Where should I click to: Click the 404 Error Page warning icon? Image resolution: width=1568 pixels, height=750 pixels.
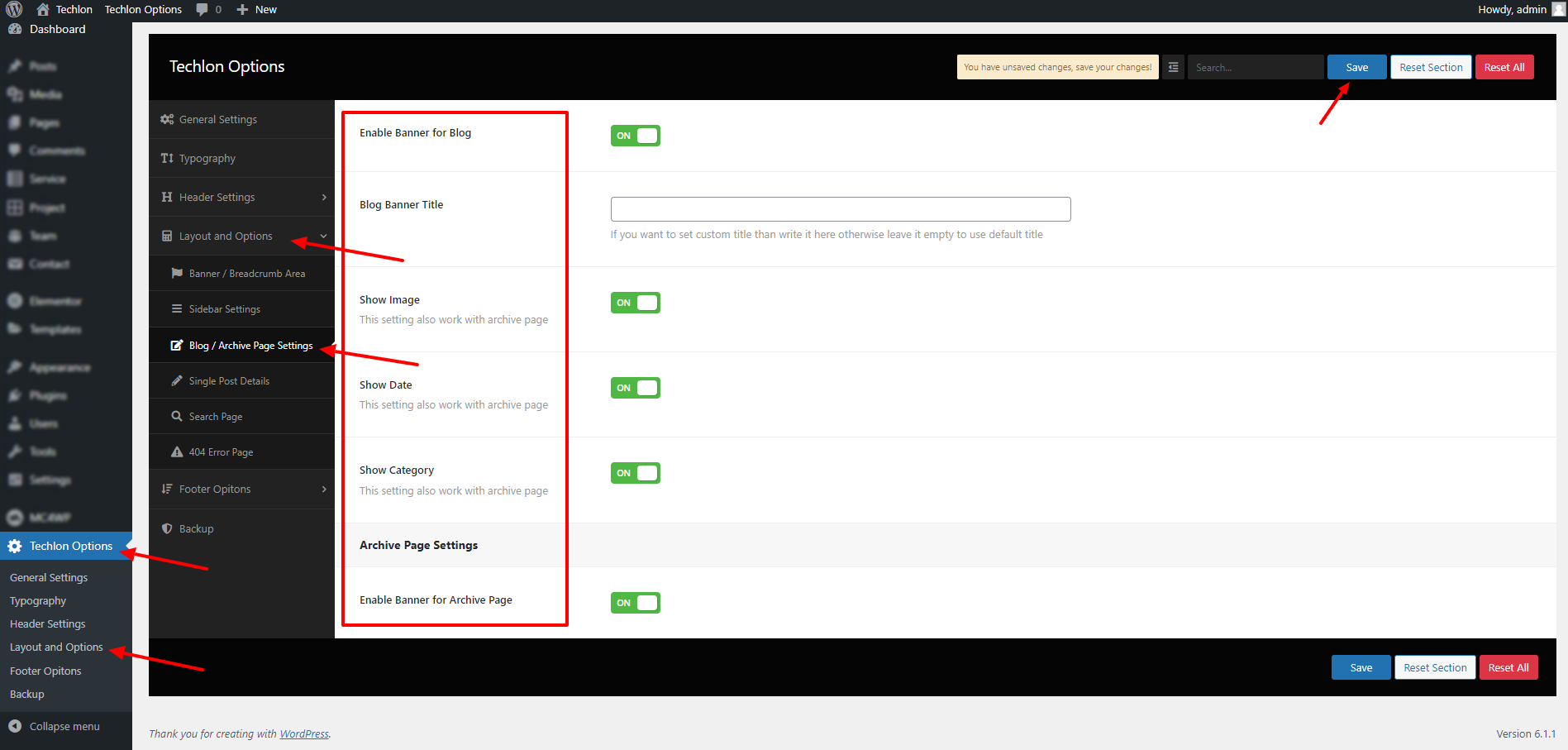[x=177, y=451]
